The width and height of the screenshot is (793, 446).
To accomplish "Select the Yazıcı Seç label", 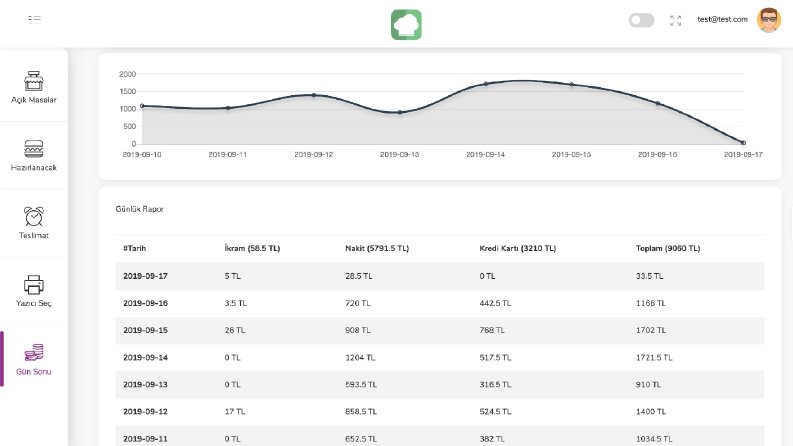I will pyautogui.click(x=34, y=303).
